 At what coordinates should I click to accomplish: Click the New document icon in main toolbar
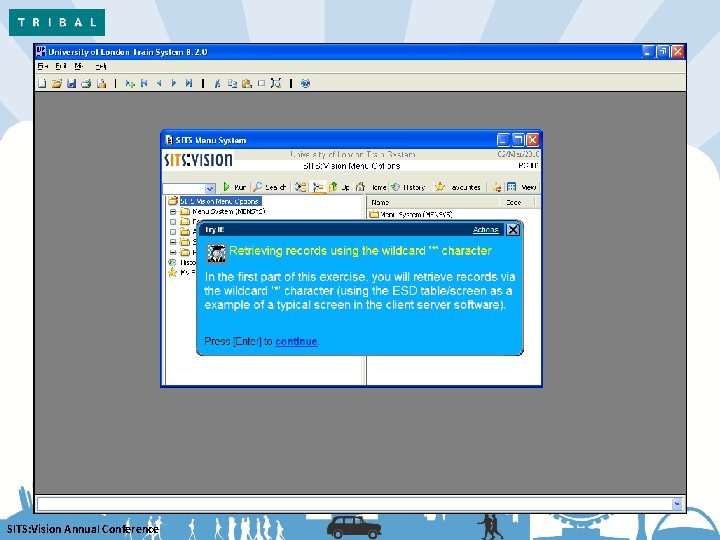42,83
